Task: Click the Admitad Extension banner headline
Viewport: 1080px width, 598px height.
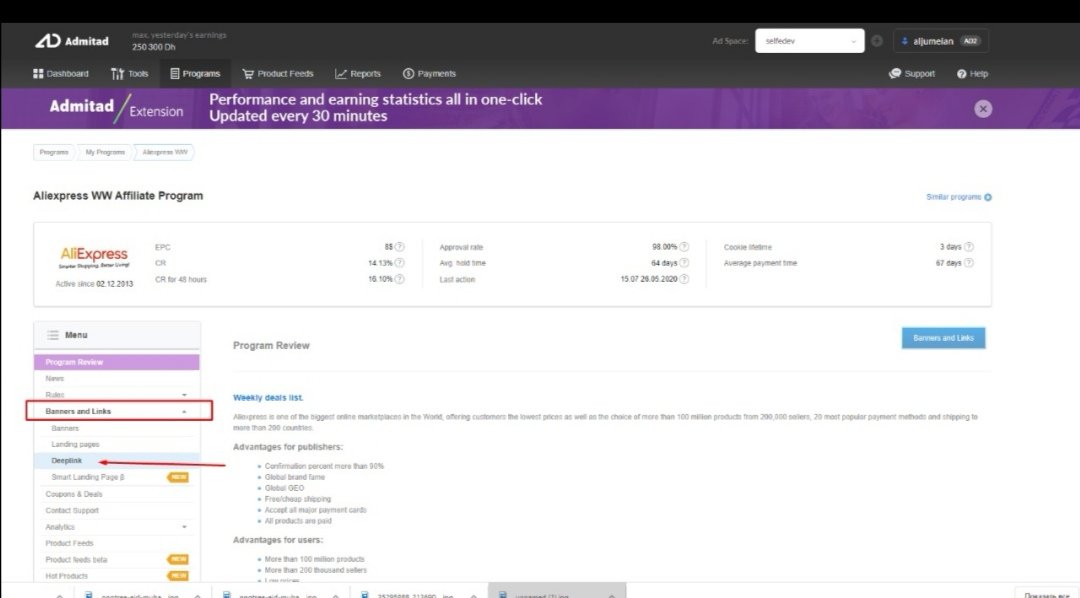Action: [x=375, y=107]
